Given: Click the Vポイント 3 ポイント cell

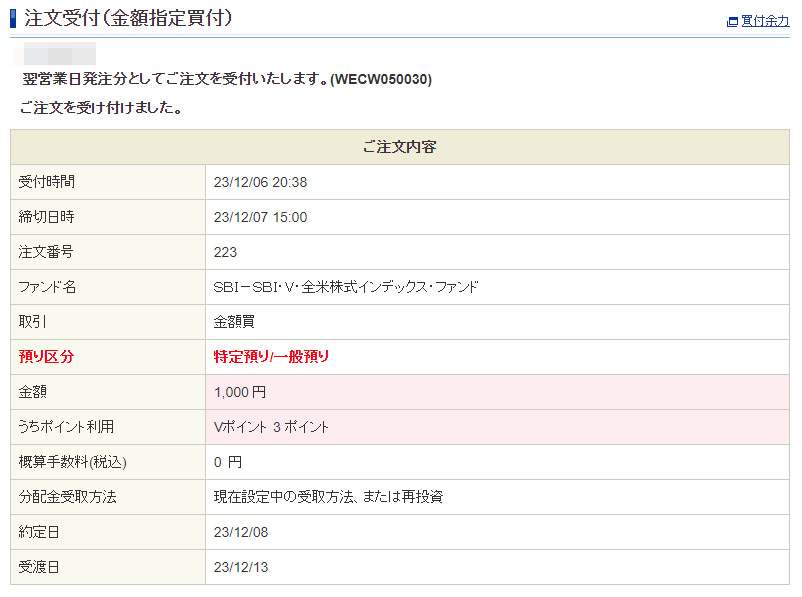Looking at the screenshot, I should click(271, 427).
